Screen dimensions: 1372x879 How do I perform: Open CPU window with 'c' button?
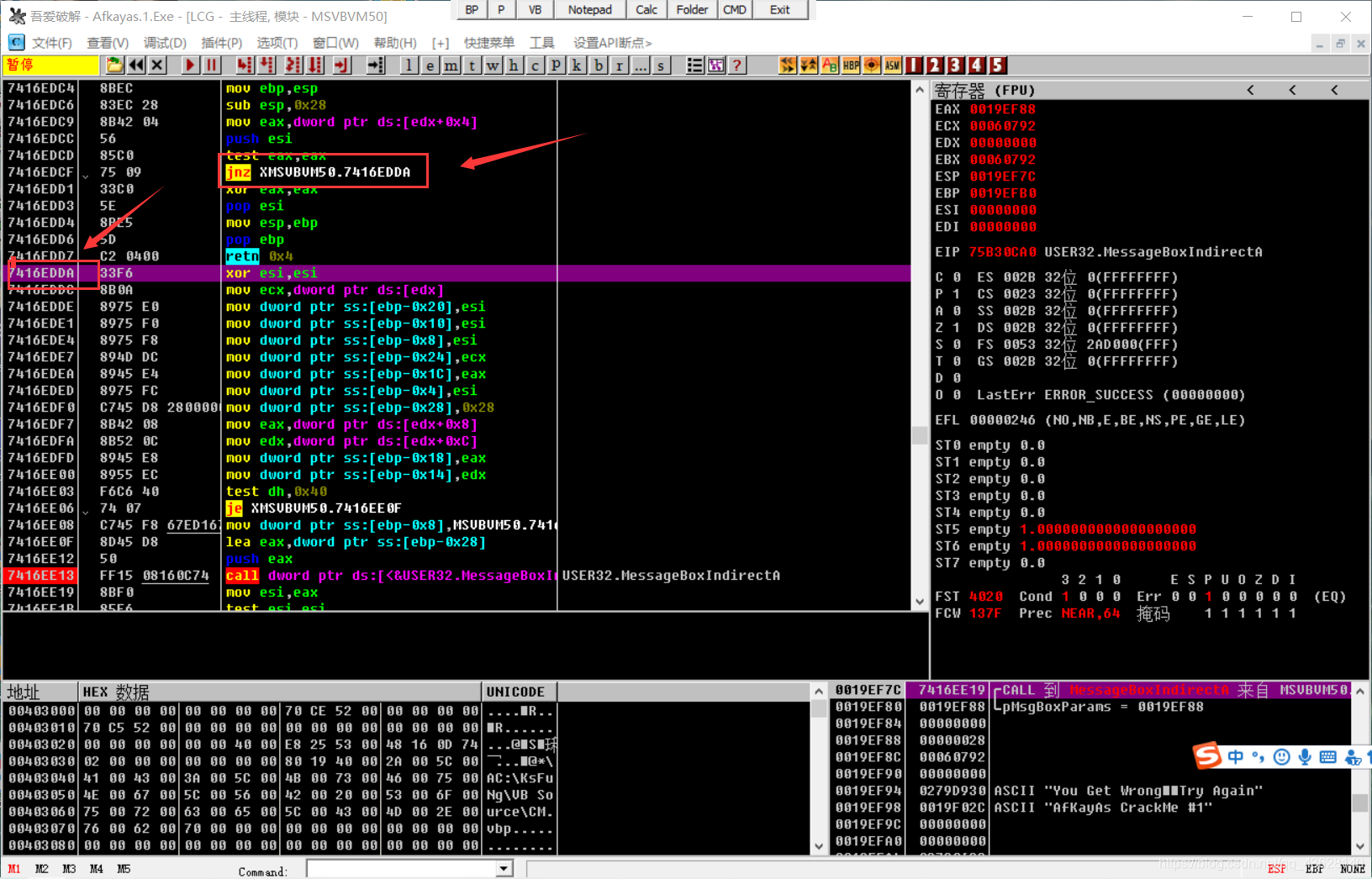pos(535,65)
